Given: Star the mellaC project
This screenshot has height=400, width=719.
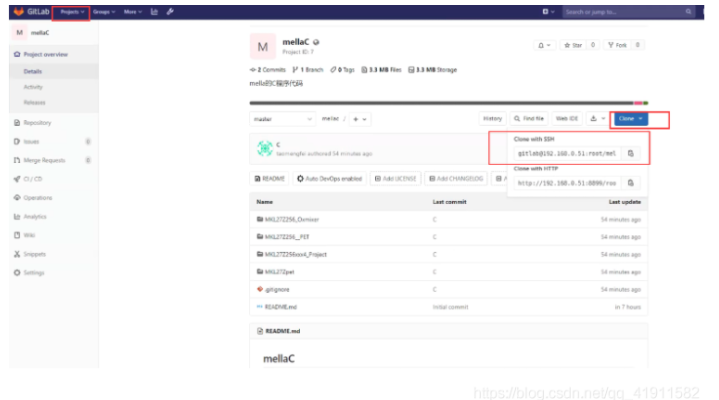Looking at the screenshot, I should tap(573, 45).
